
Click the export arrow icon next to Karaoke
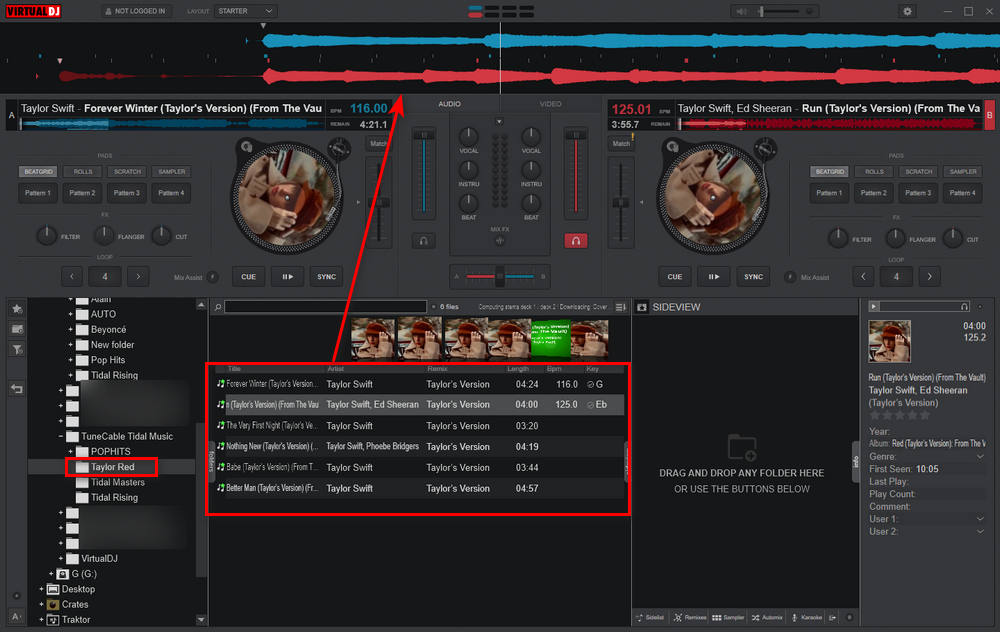(832, 617)
